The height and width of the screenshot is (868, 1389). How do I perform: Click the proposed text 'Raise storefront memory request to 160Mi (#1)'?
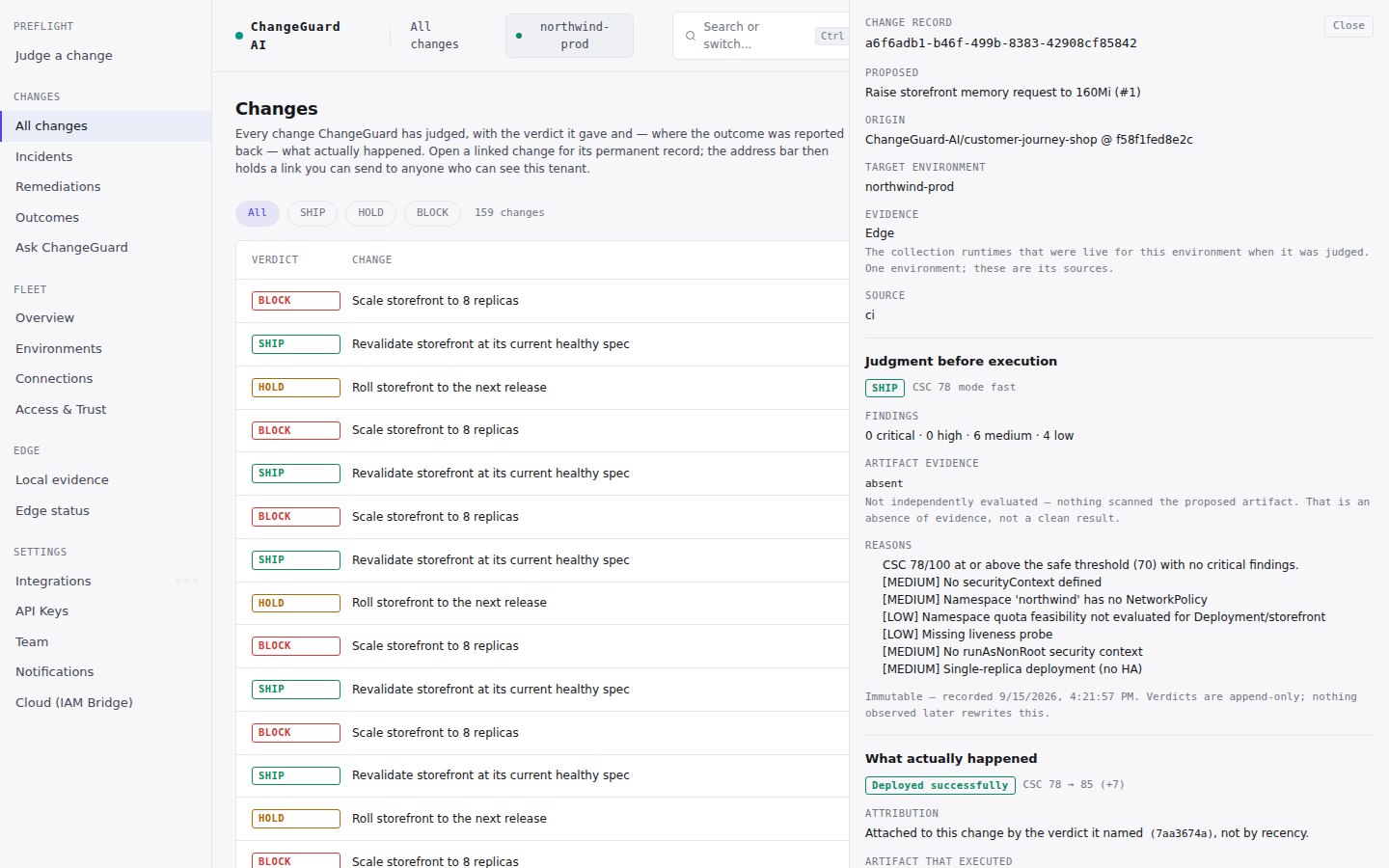pyautogui.click(x=1002, y=93)
